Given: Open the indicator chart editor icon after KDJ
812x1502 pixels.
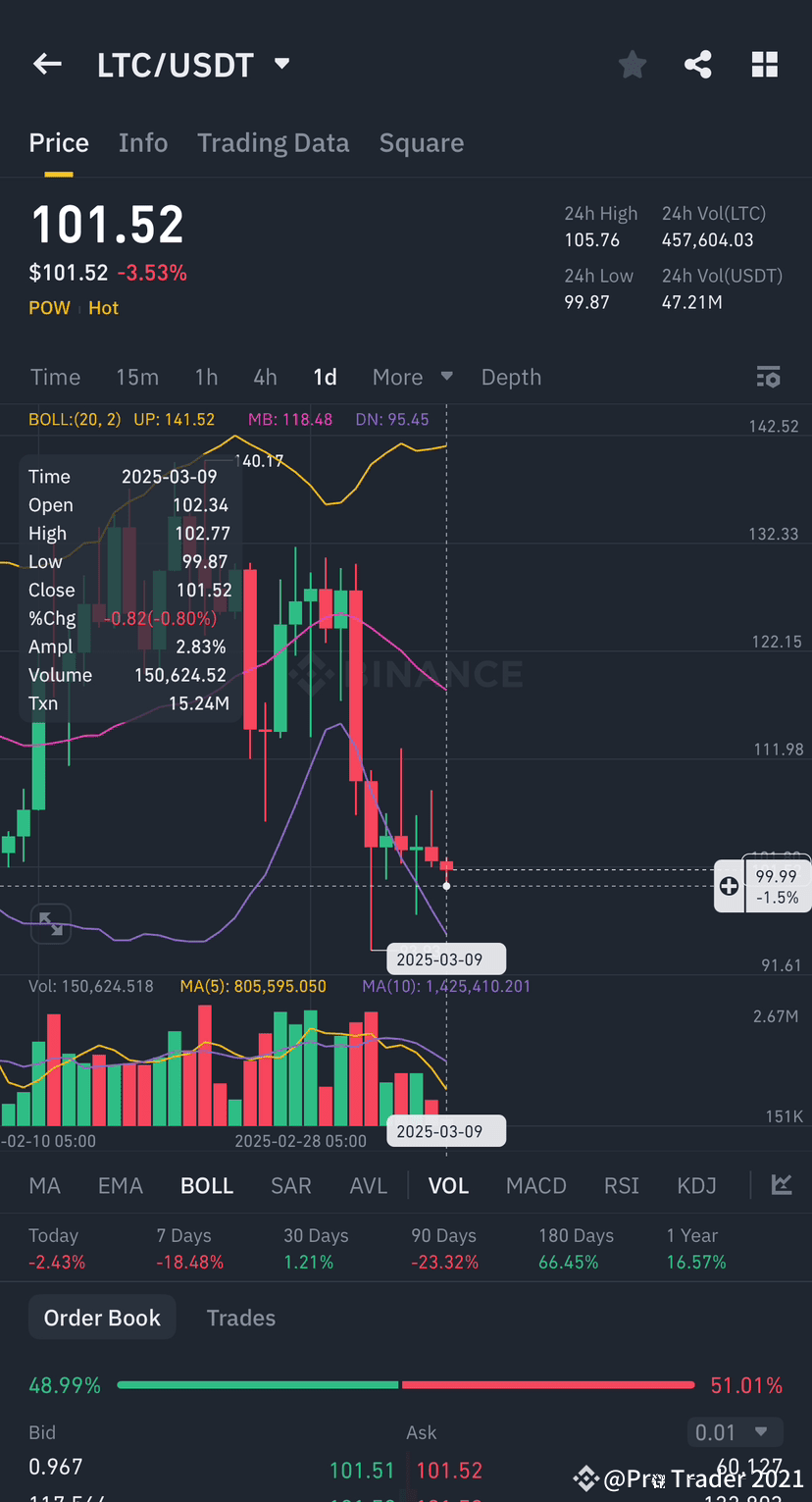Looking at the screenshot, I should (782, 1185).
